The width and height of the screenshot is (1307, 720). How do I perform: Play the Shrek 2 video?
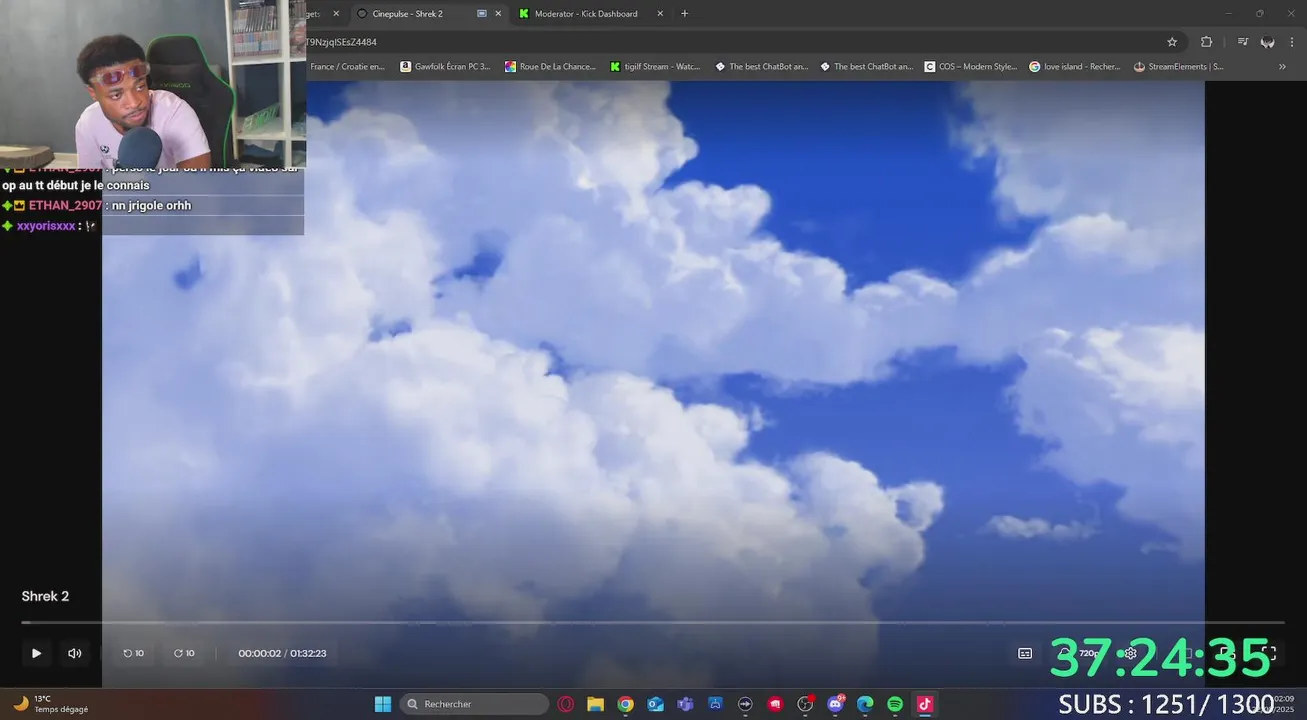(36, 653)
